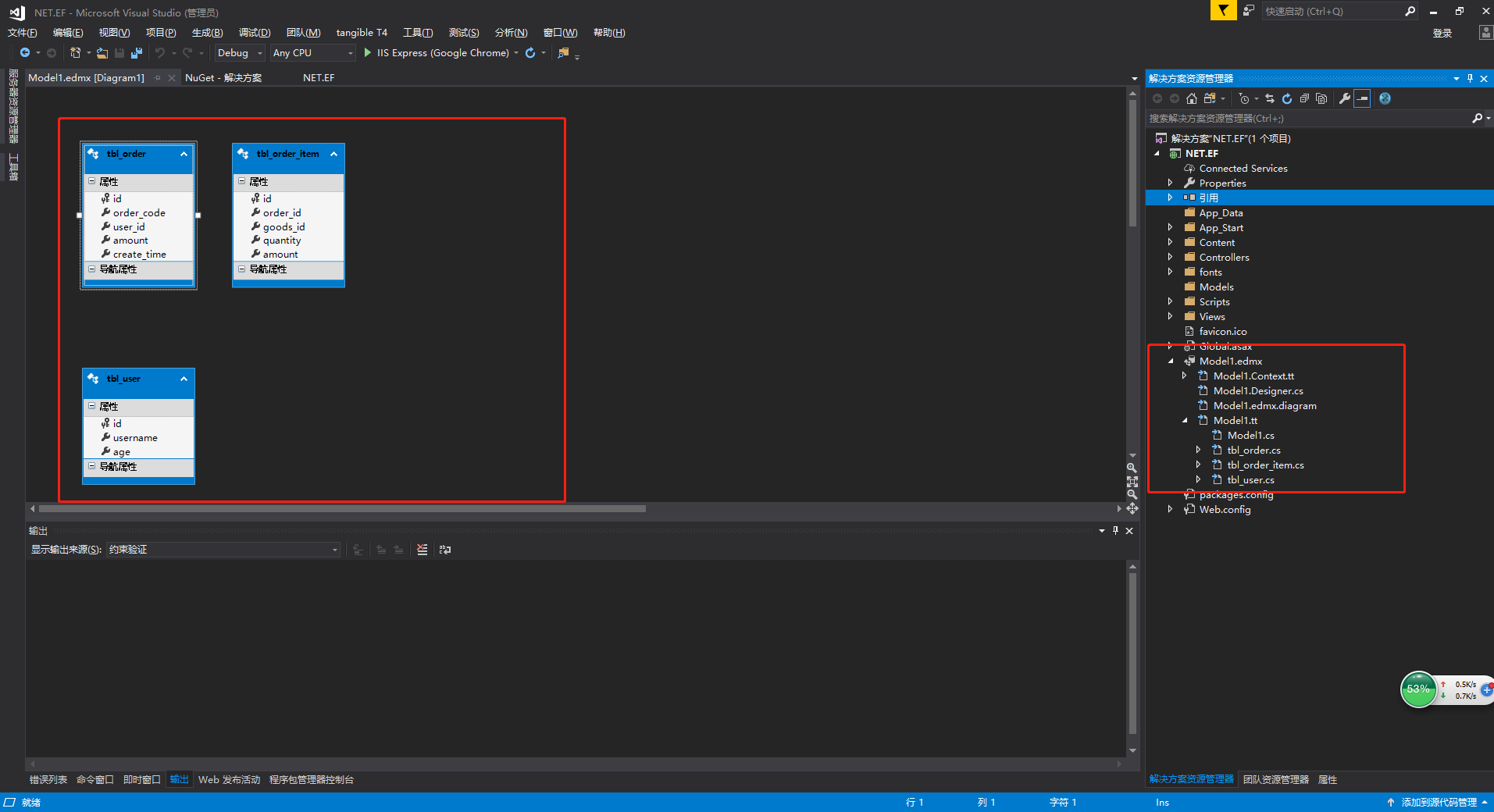1494x812 pixels.
Task: Click zoom out icon beside diagram scrollbar
Action: click(x=1132, y=495)
